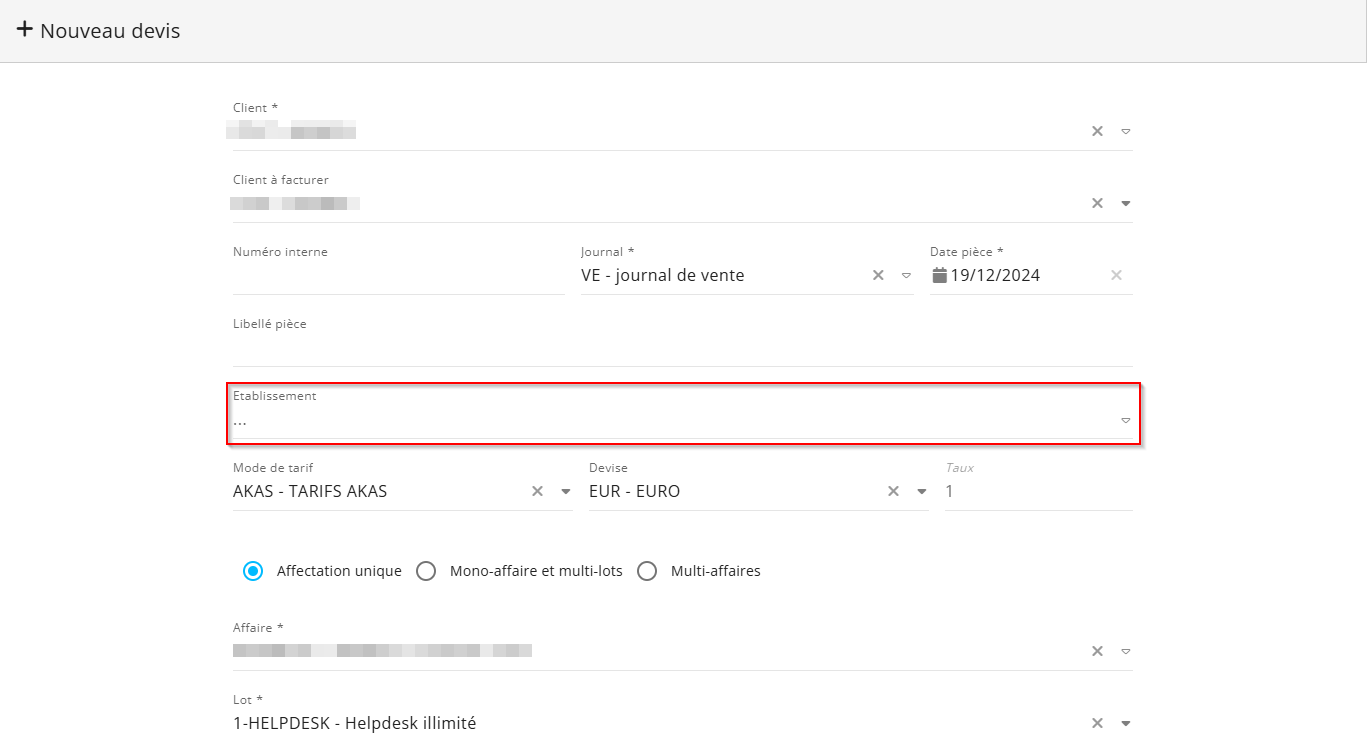Clear the Devise EUR selection

(893, 491)
